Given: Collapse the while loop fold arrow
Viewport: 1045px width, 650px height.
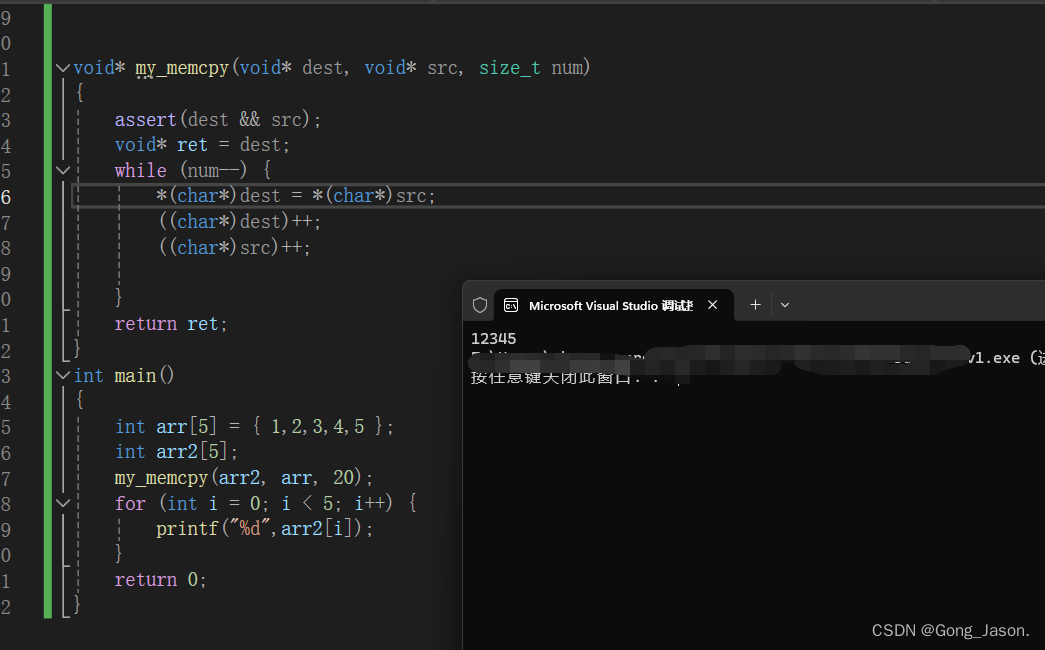Looking at the screenshot, I should [62, 169].
